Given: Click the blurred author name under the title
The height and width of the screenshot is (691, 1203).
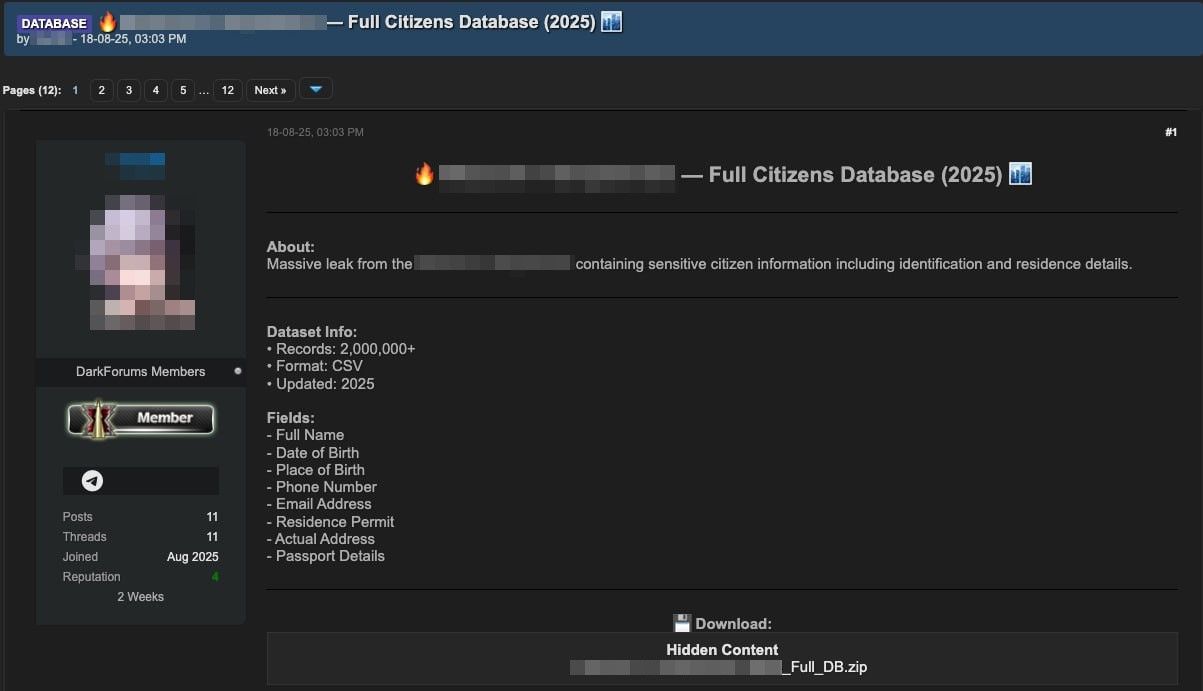Looking at the screenshot, I should point(51,39).
